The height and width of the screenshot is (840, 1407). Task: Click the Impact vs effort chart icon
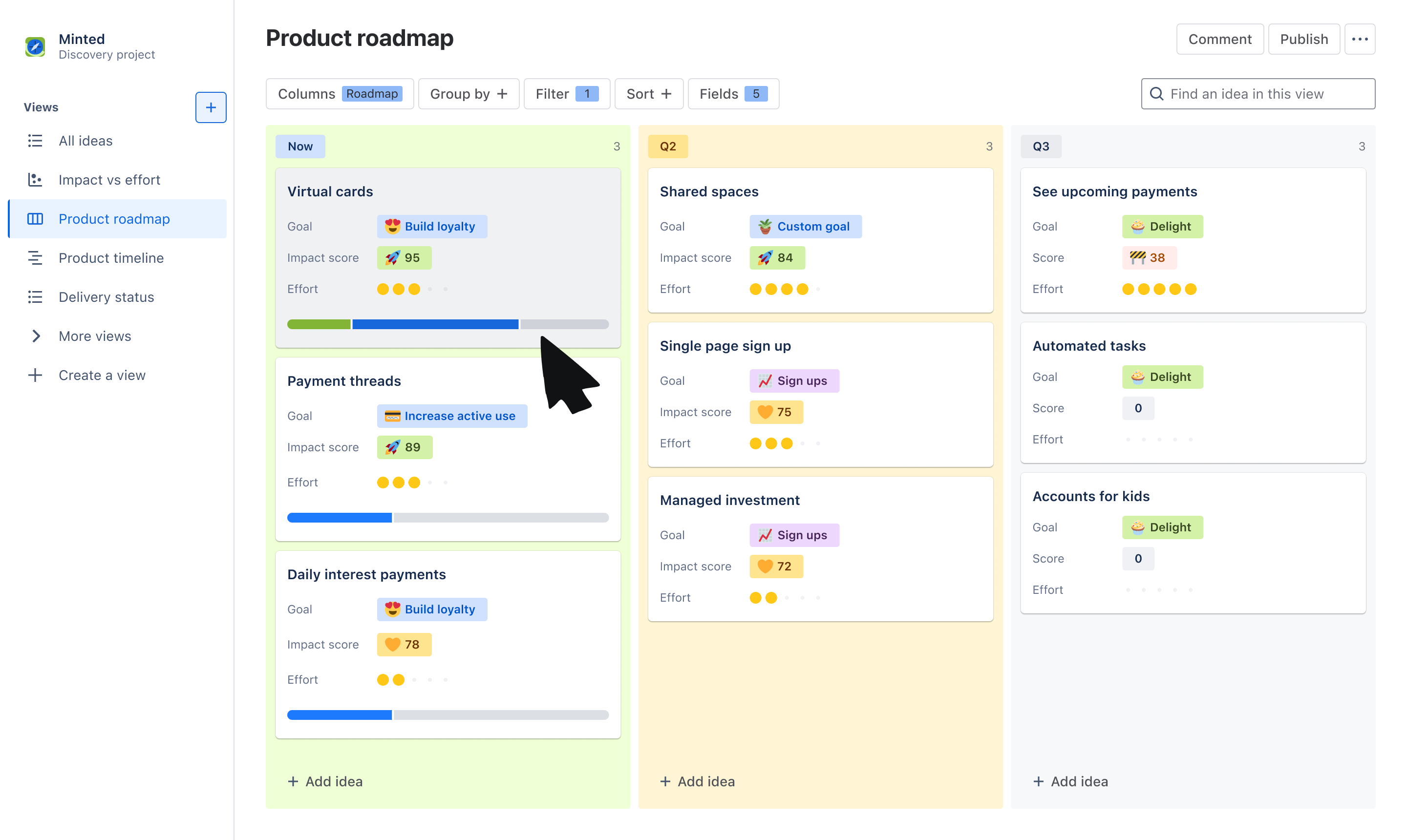(x=35, y=179)
